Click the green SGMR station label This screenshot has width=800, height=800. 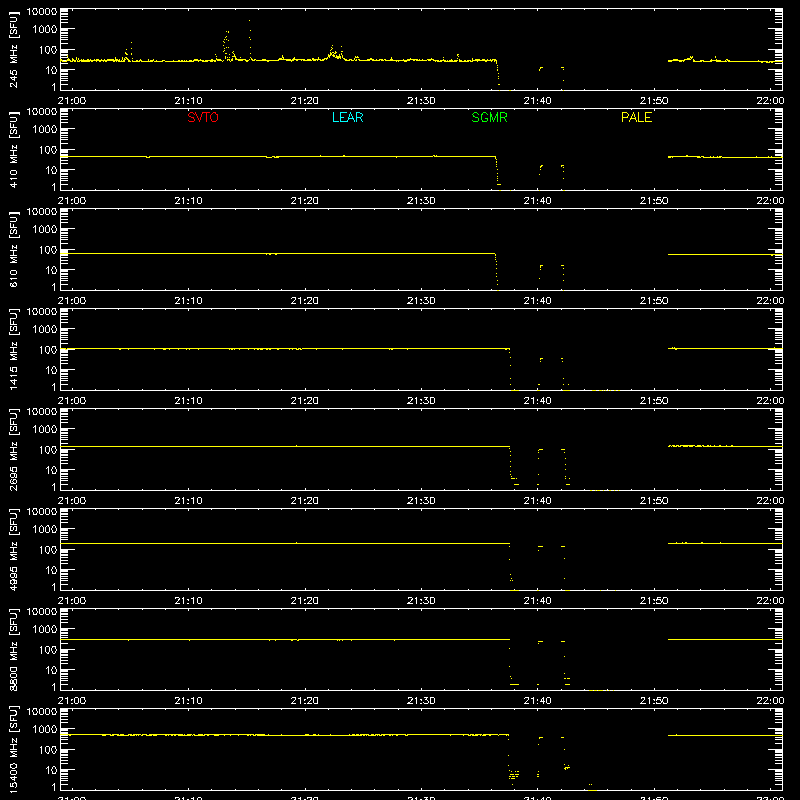(x=489, y=117)
